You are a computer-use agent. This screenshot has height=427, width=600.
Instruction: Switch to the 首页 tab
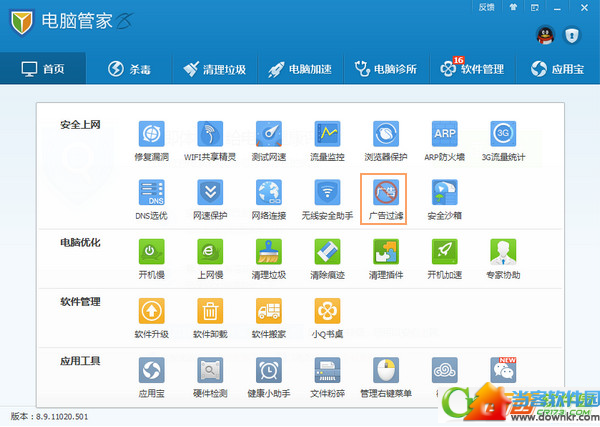(x=43, y=68)
